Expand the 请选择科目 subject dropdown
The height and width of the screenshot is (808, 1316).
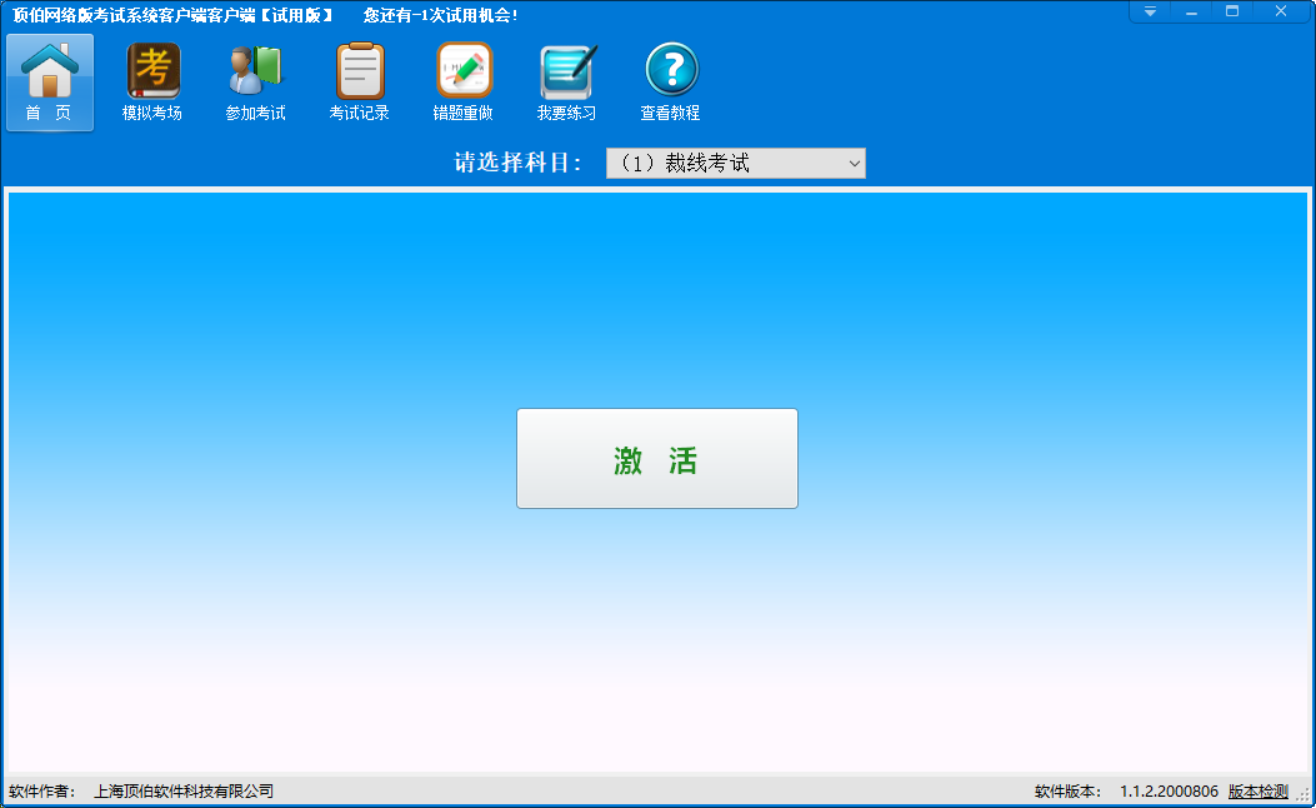click(x=735, y=163)
